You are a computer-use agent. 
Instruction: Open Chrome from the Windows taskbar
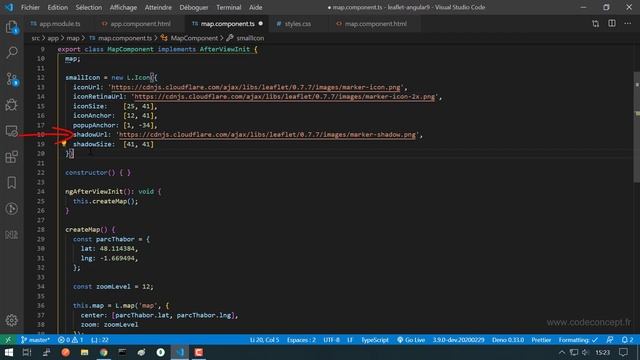[x=104, y=352]
